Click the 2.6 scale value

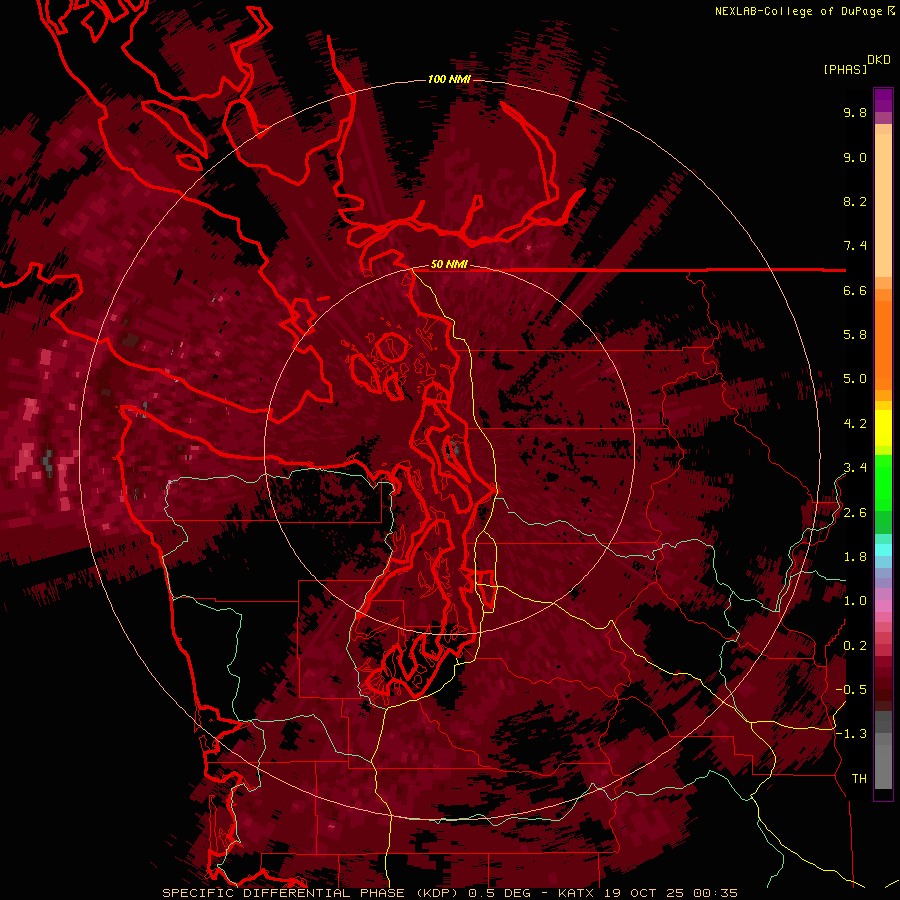(x=855, y=513)
